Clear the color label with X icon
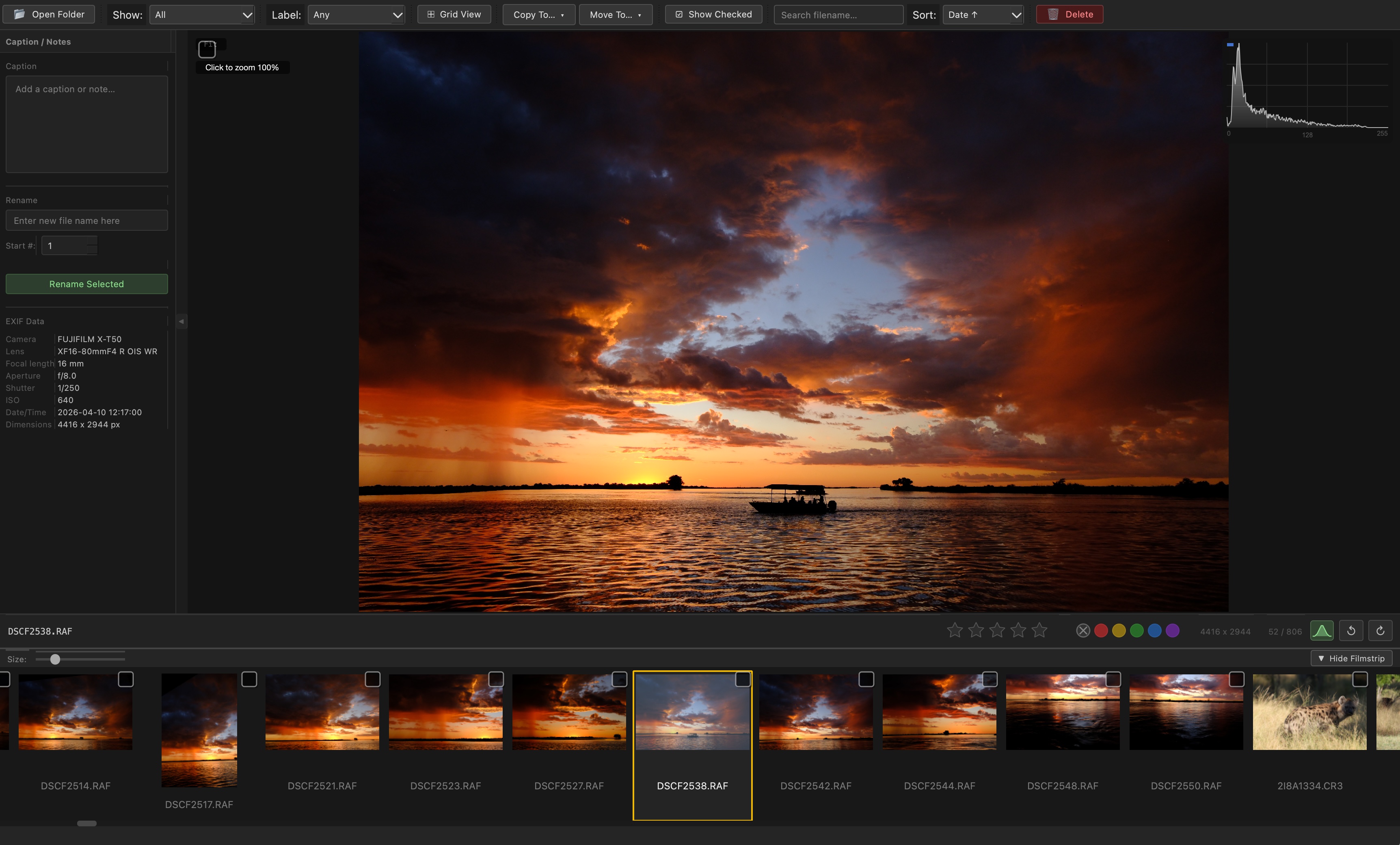Screen dimensions: 1400x845 (1083, 630)
